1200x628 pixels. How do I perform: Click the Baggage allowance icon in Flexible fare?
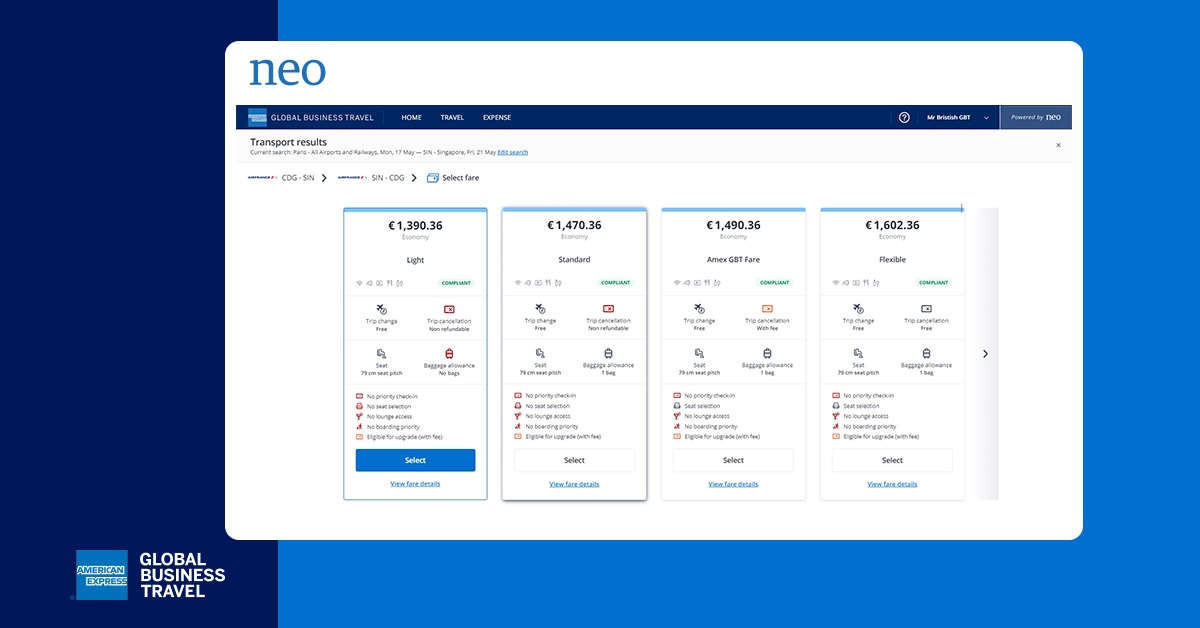tap(926, 353)
